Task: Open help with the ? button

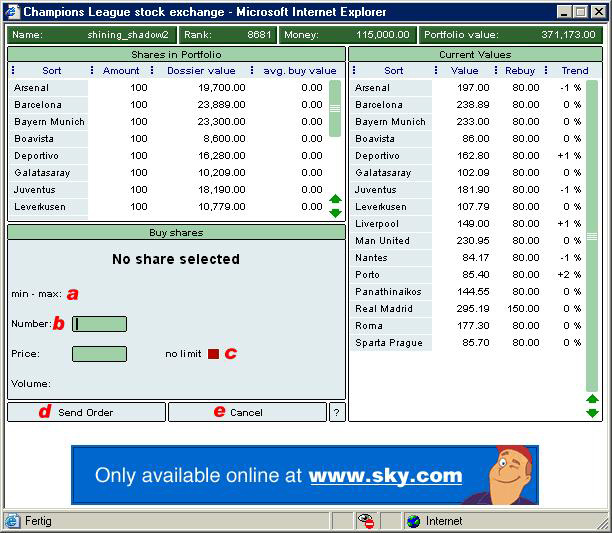Action: tap(337, 412)
